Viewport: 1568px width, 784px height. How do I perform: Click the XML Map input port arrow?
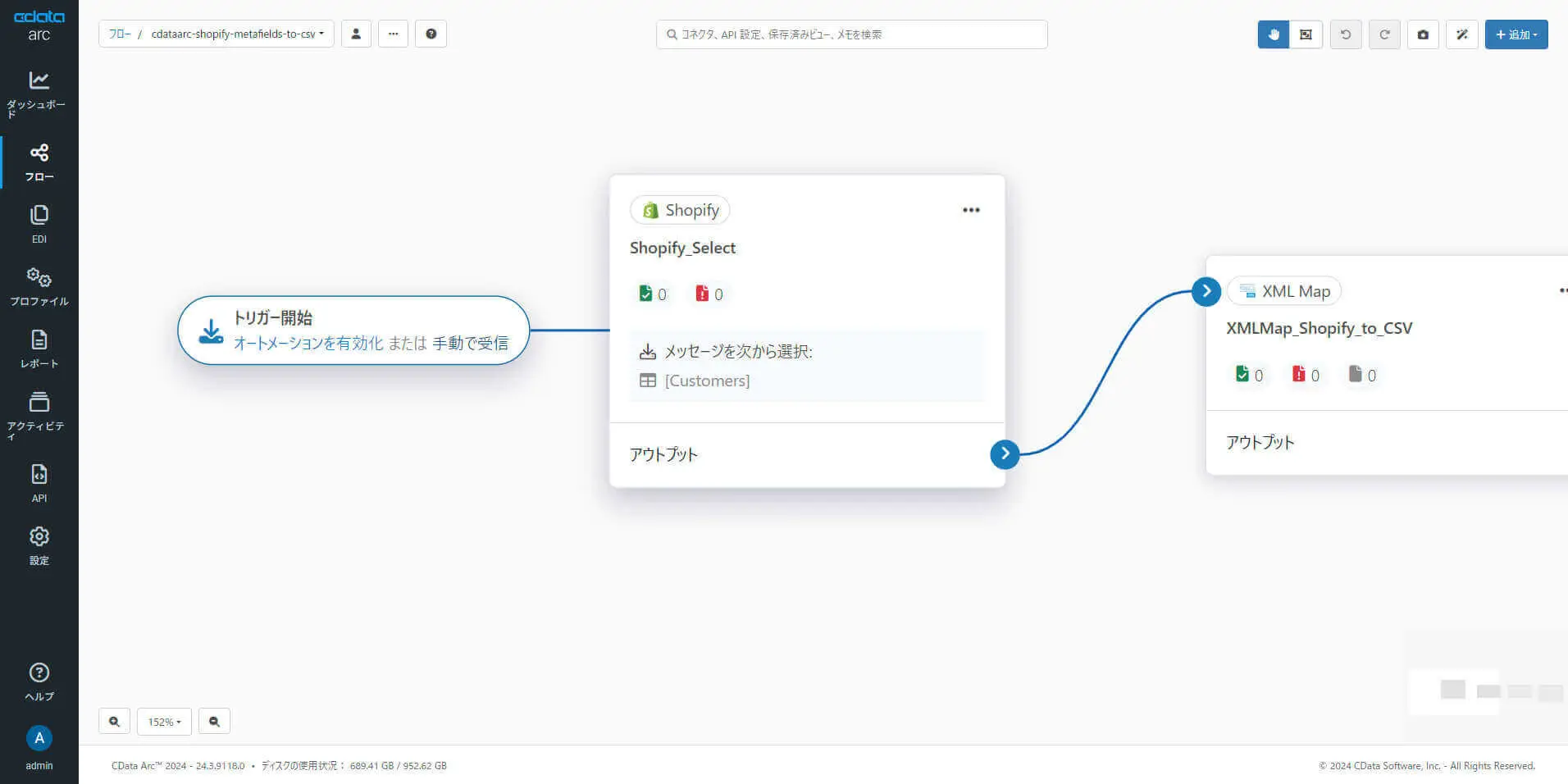pos(1206,291)
